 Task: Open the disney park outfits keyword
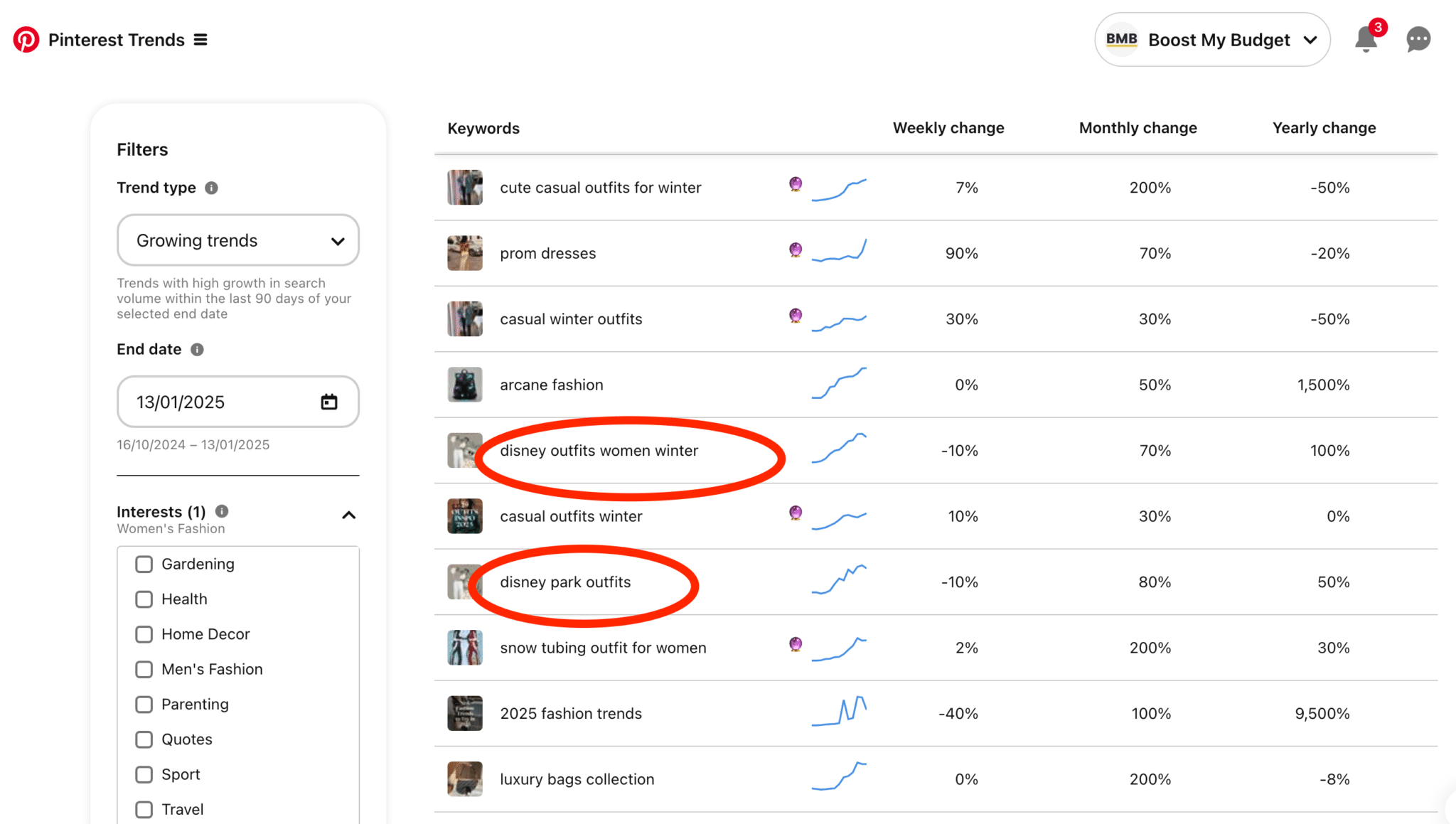[x=565, y=582]
